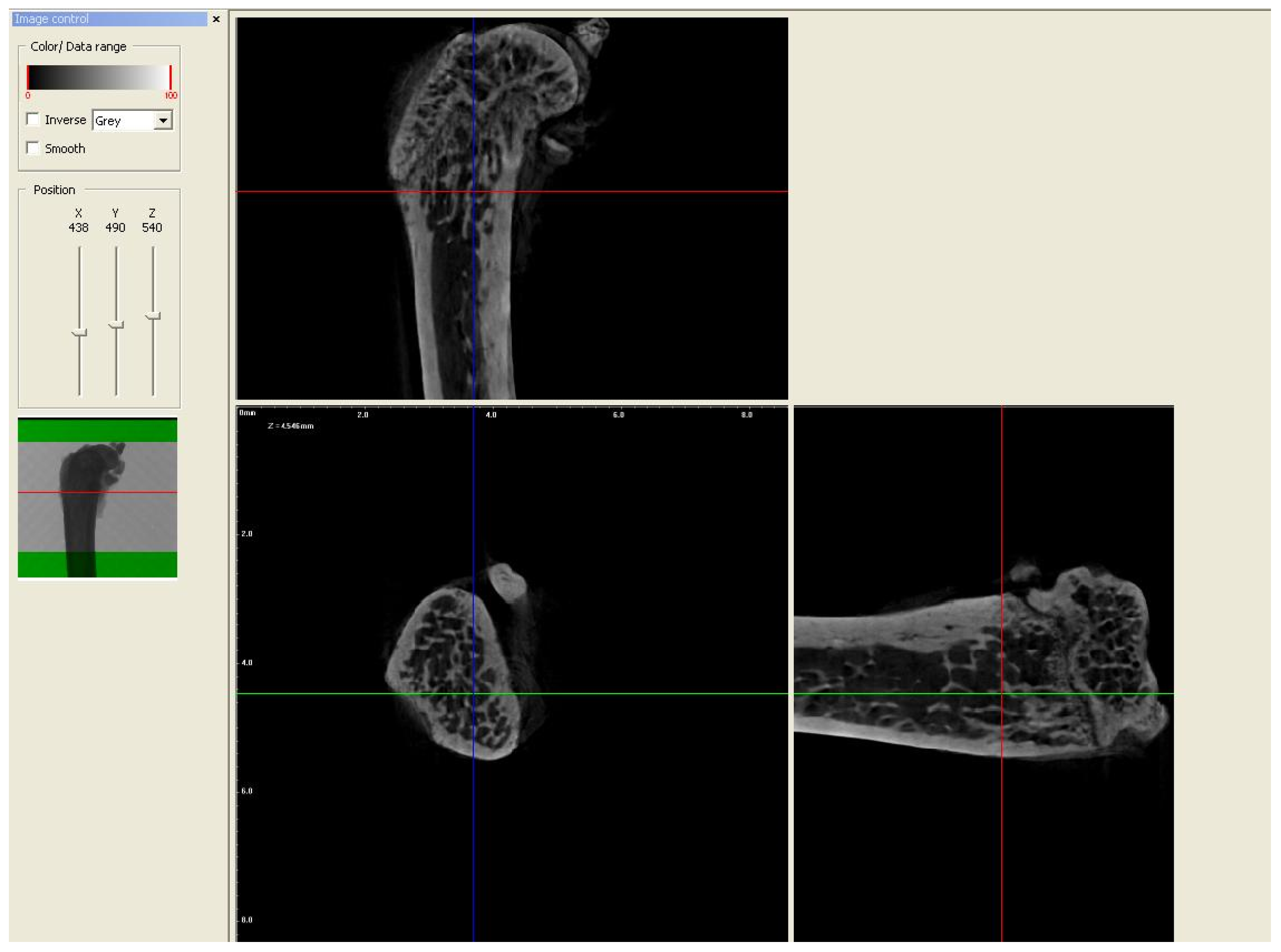
Task: Open the Grey color palette dropdown arrow
Action: 163,120
